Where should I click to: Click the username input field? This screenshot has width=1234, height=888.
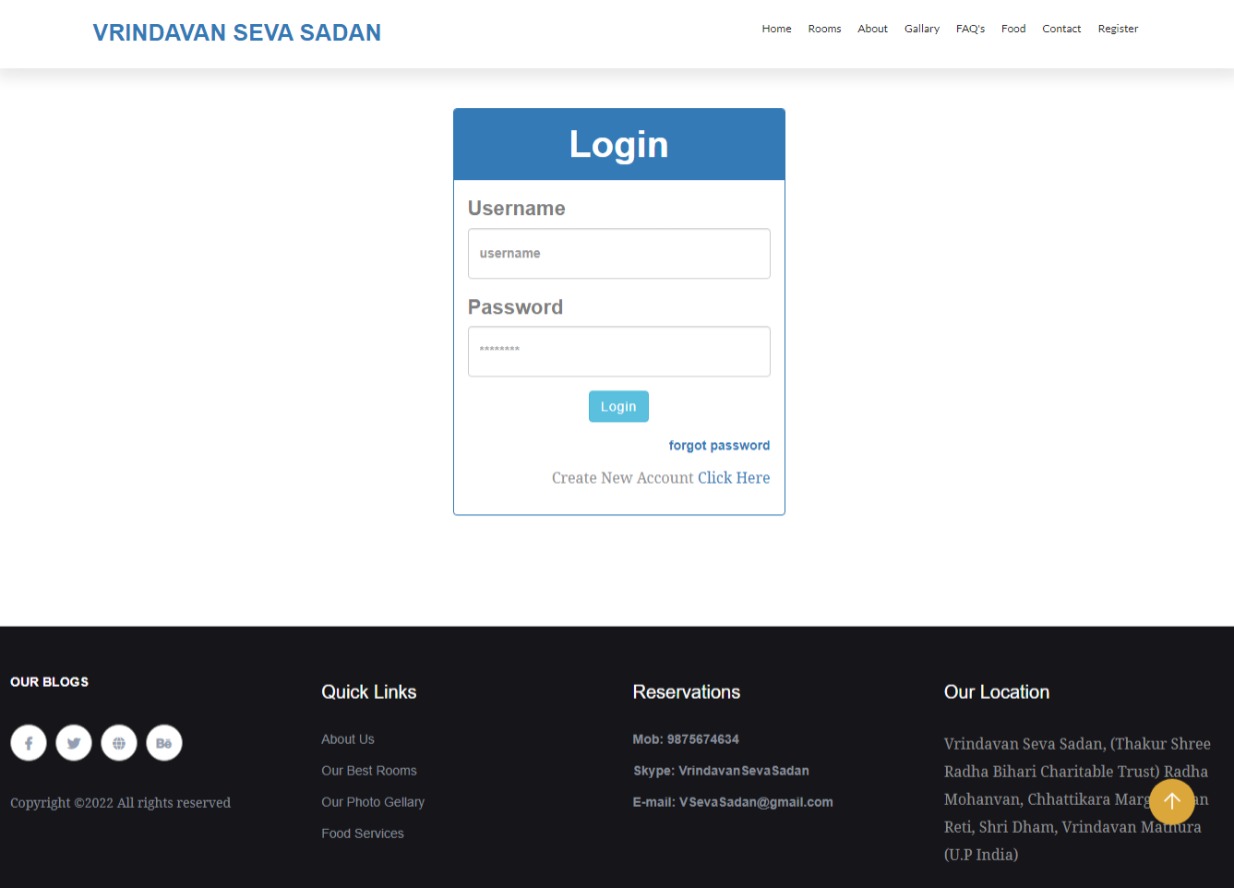point(618,253)
